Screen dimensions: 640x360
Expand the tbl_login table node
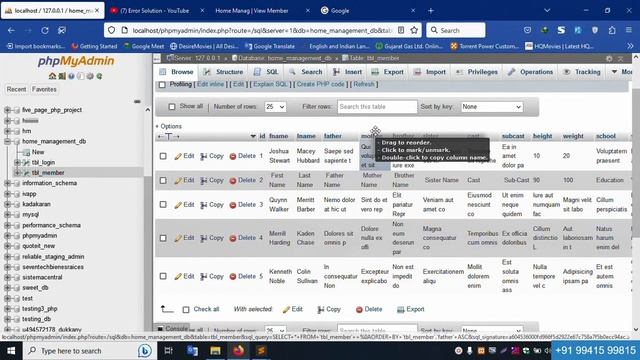coord(17,162)
